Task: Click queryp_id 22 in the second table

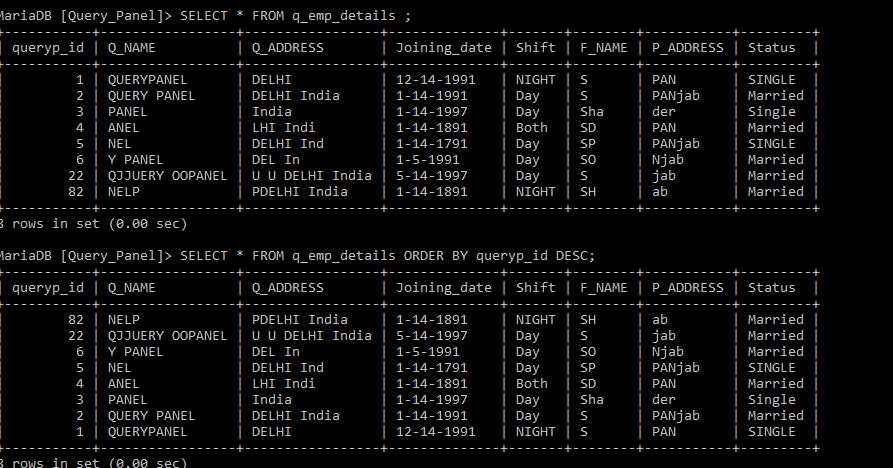Action: (x=74, y=335)
